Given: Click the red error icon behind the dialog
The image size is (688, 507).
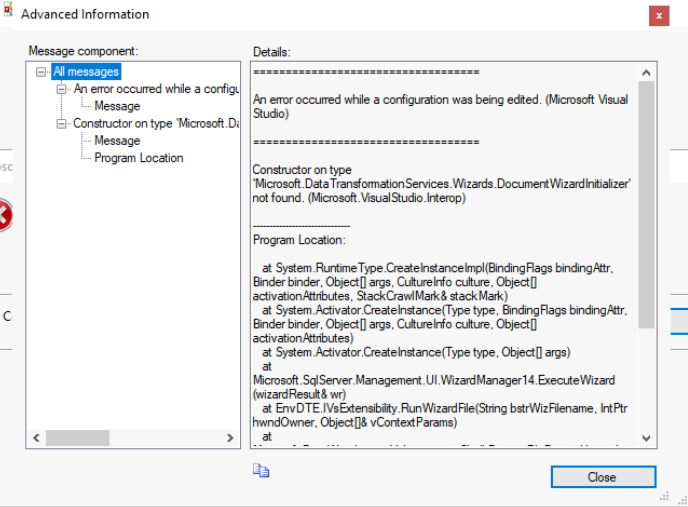Looking at the screenshot, I should [4, 215].
